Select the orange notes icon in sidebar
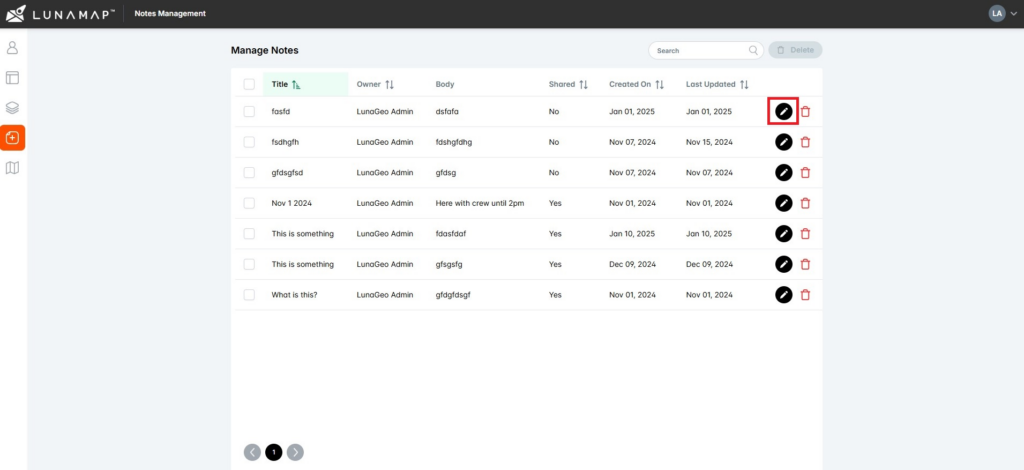The image size is (1024, 470). pyautogui.click(x=12, y=137)
